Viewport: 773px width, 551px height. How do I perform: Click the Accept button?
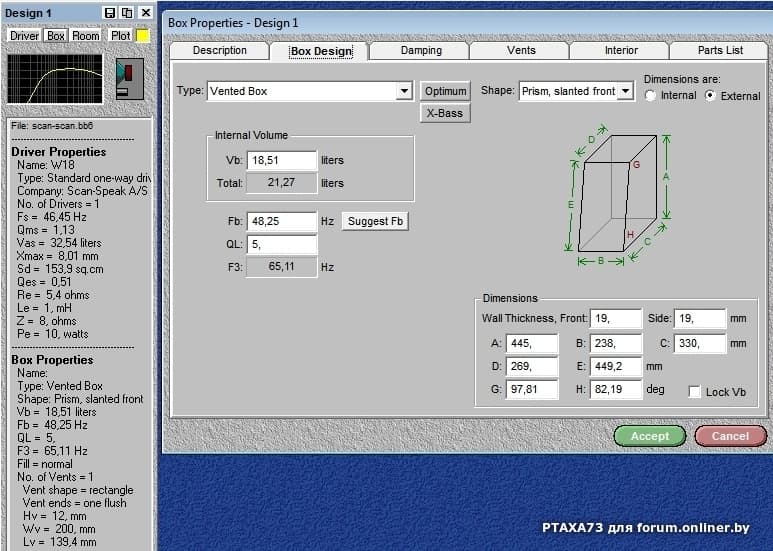tap(649, 436)
